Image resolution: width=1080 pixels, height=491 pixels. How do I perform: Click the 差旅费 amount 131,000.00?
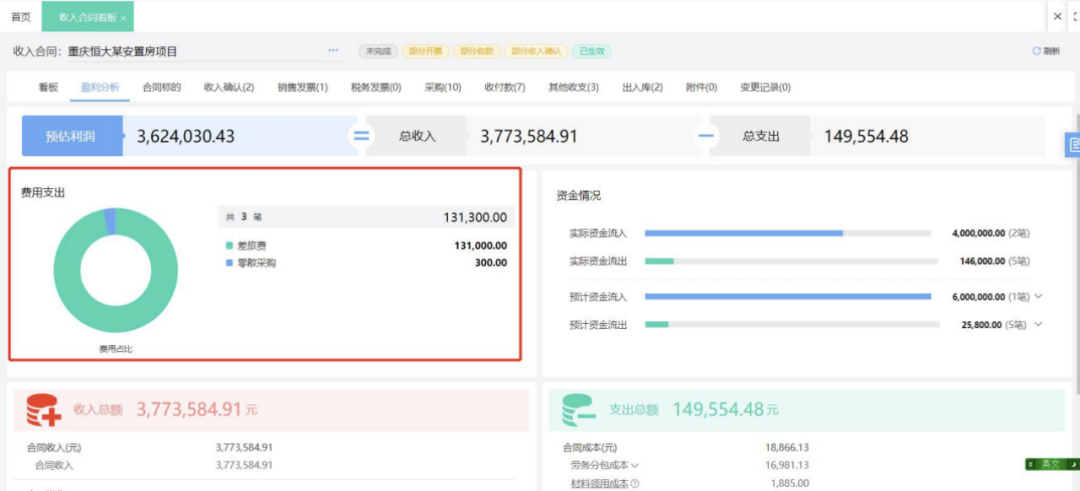click(x=481, y=245)
